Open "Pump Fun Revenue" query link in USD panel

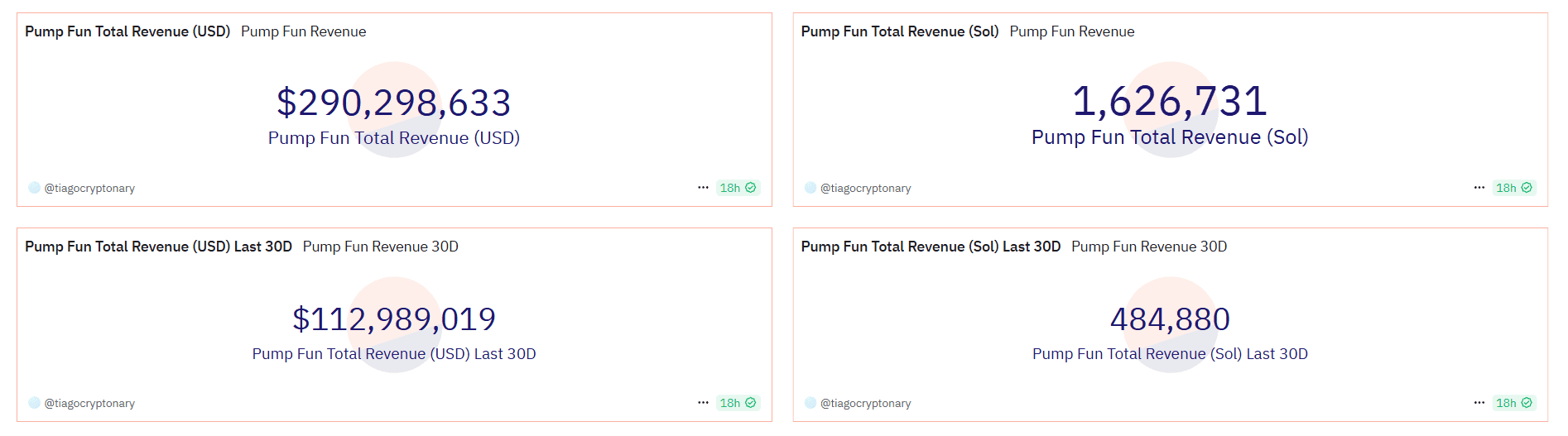coord(303,31)
